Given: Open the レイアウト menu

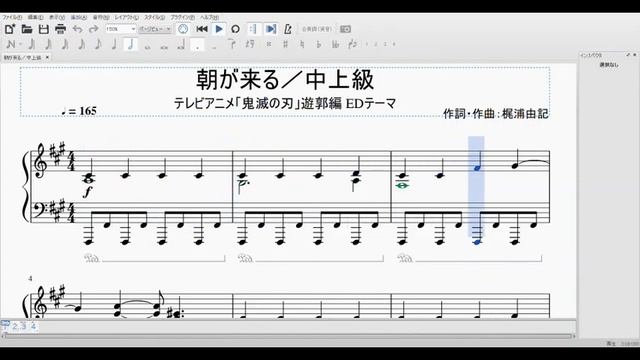Looking at the screenshot, I should point(126,18).
